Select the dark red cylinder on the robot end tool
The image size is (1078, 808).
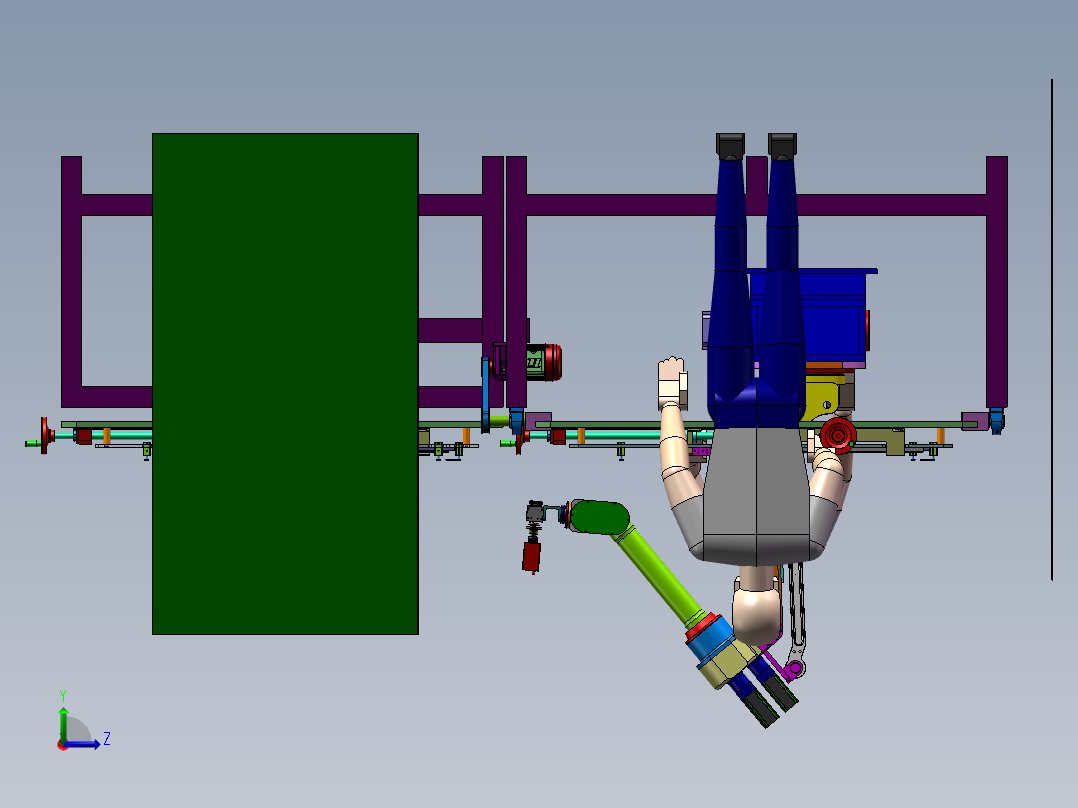531,557
